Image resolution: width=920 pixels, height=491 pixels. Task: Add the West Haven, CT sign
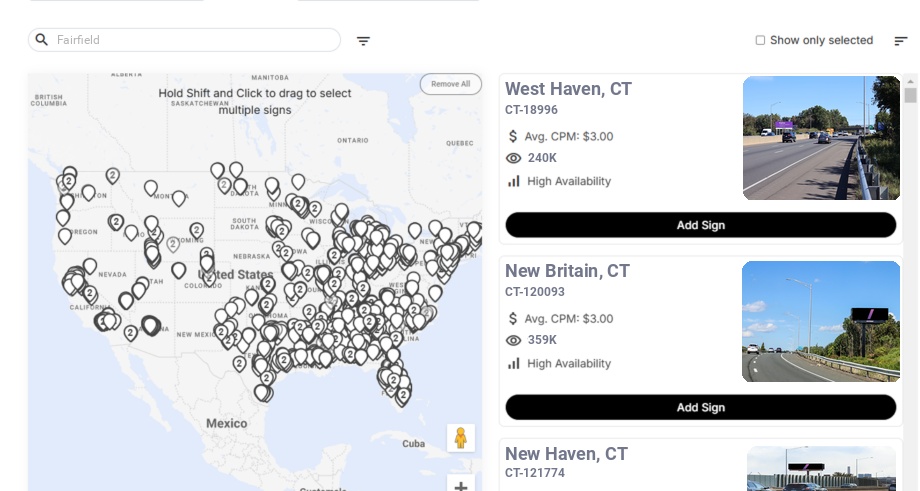click(x=700, y=225)
